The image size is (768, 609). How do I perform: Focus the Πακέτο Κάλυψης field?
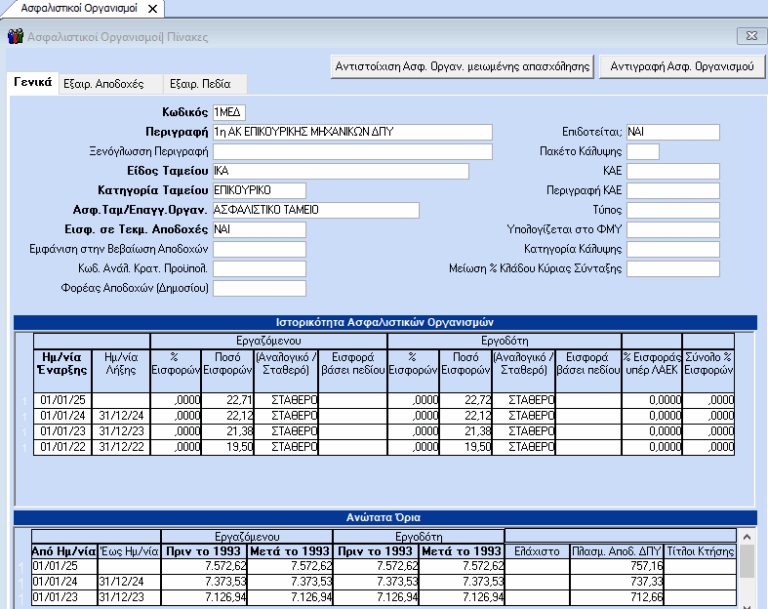pos(642,152)
